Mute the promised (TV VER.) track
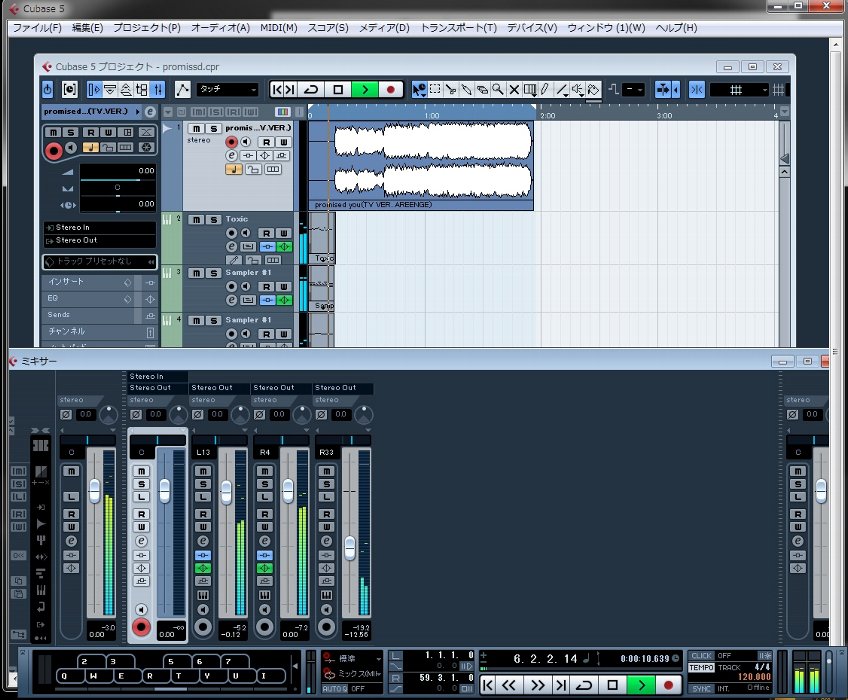The image size is (848, 700). [x=196, y=128]
